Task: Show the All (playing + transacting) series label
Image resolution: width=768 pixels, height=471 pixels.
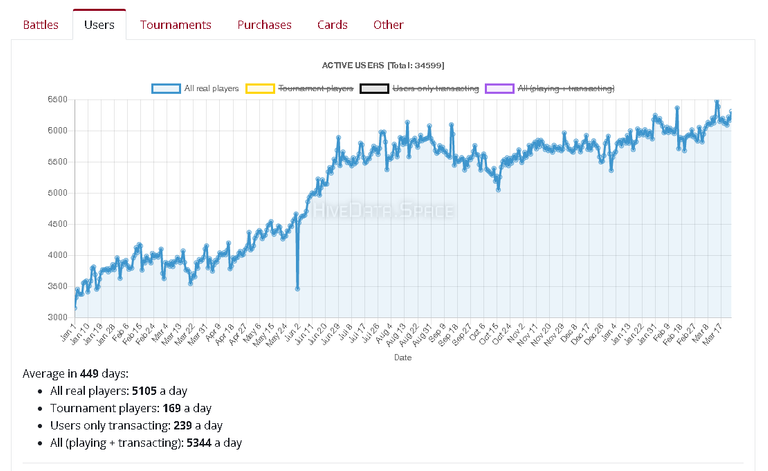Action: [566, 89]
